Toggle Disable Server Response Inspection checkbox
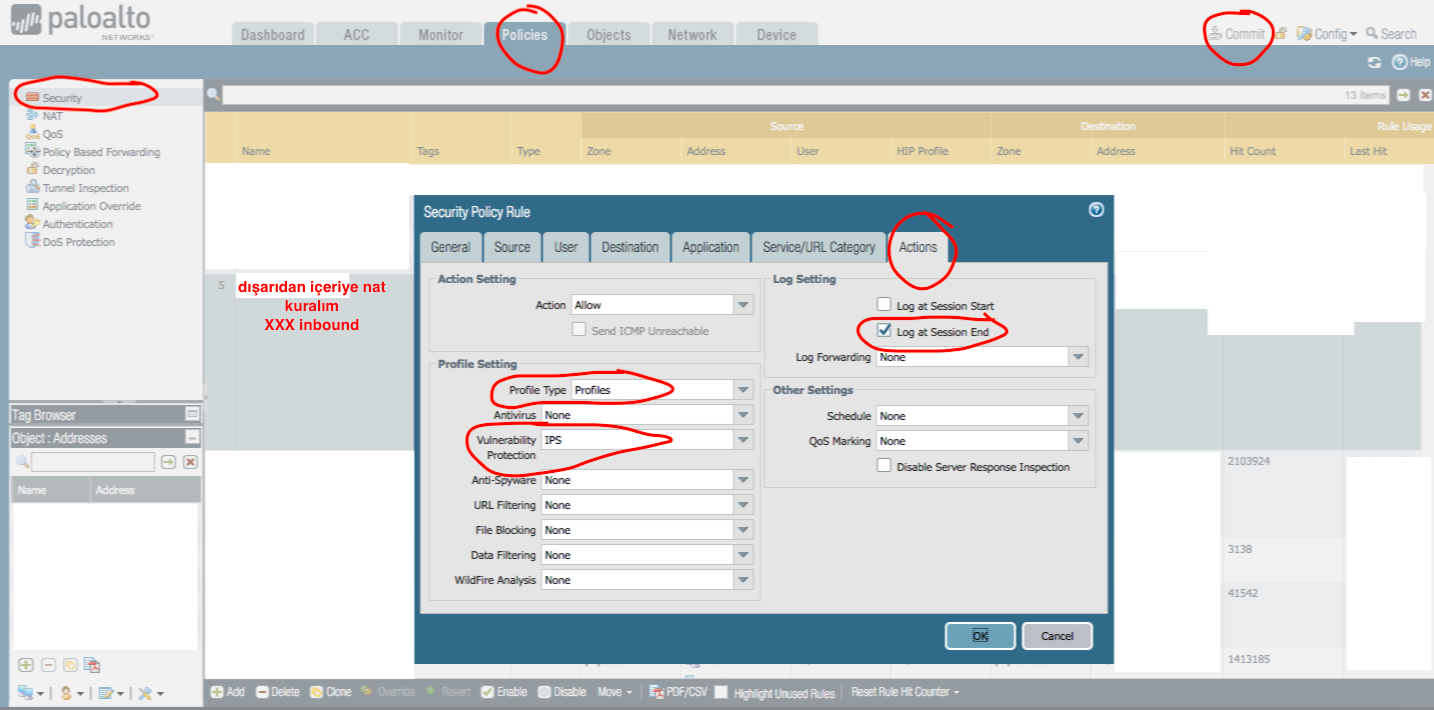Screen dimensions: 1434x710 pos(884,466)
